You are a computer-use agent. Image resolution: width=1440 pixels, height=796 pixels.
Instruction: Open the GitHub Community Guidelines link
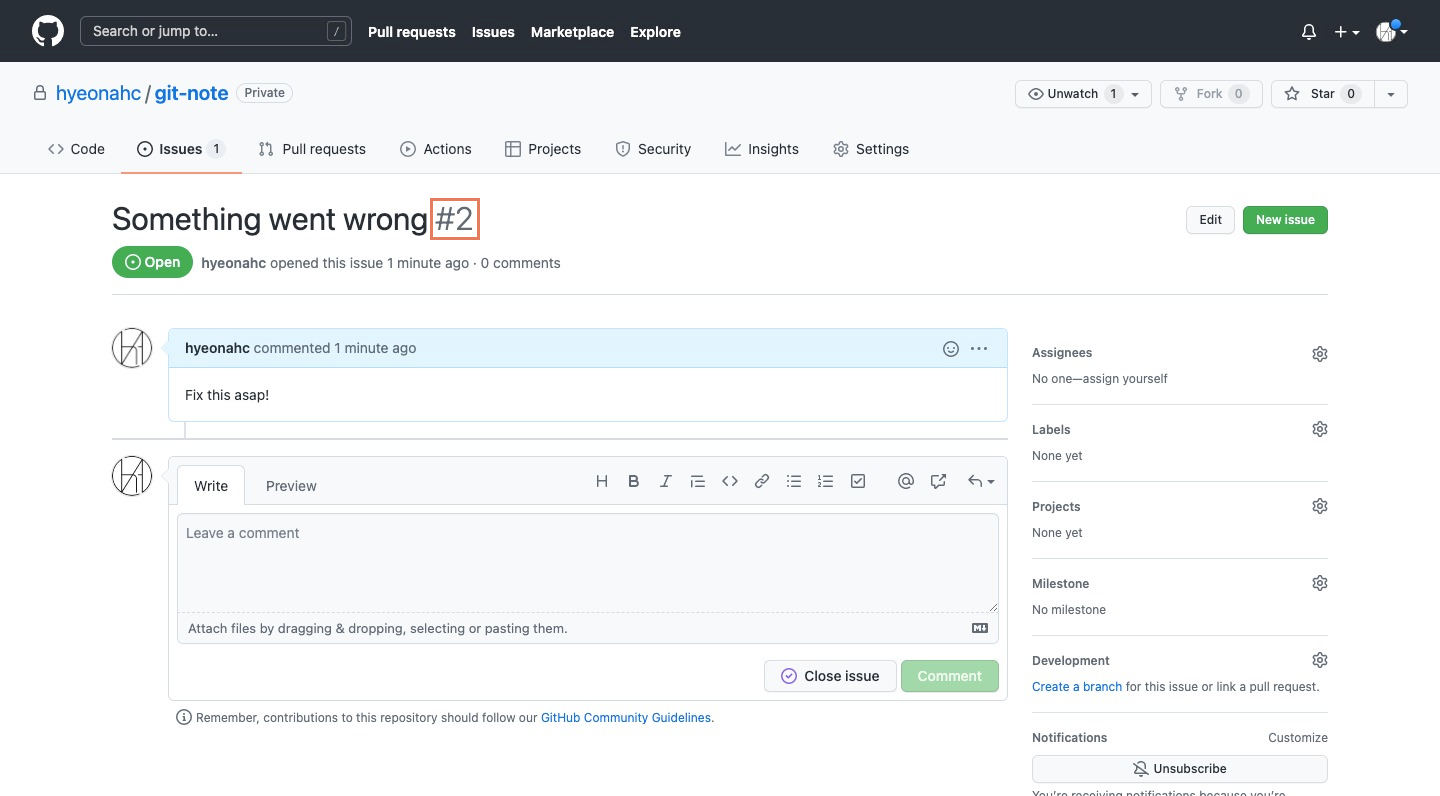pos(626,718)
